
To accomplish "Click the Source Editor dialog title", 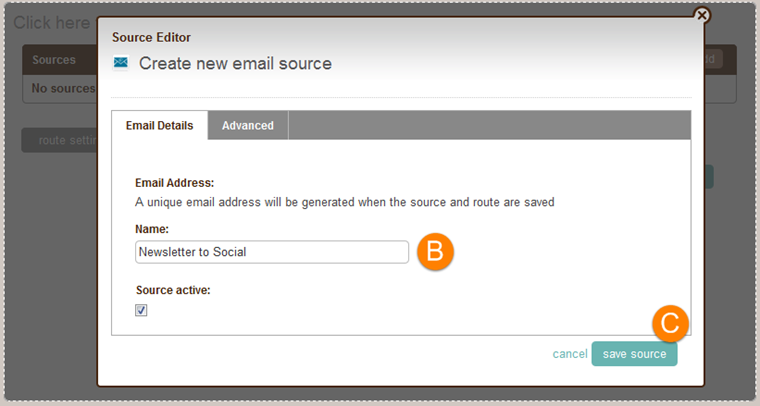I will pyautogui.click(x=151, y=37).
